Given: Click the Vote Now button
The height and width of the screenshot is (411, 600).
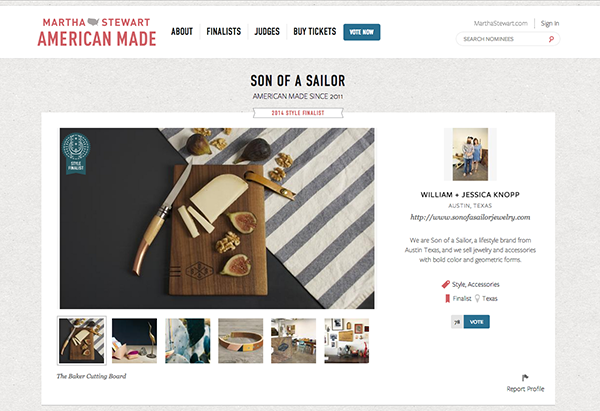Looking at the screenshot, I should [362, 32].
